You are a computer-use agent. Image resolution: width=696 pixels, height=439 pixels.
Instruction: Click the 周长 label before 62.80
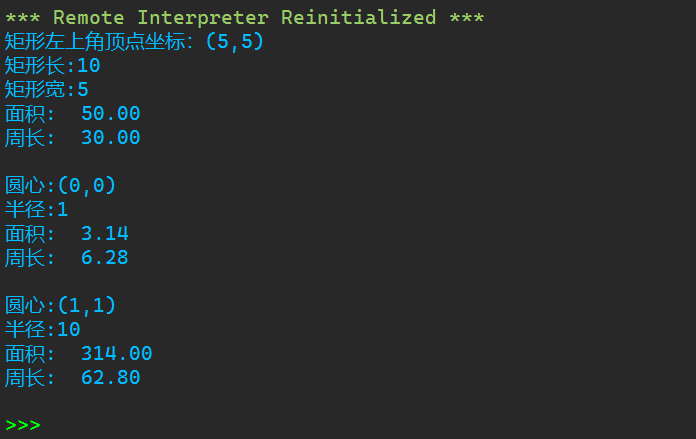point(24,378)
